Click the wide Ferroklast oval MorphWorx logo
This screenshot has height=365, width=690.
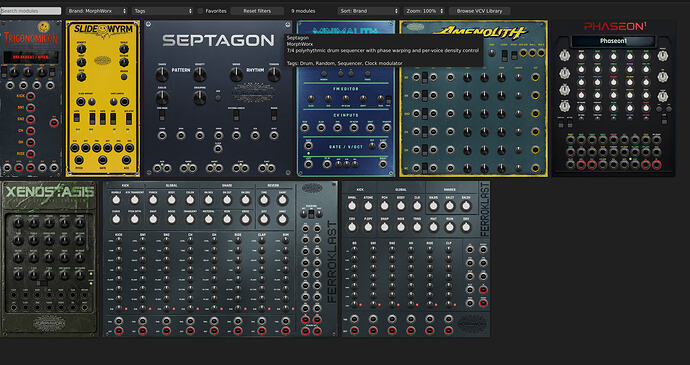coord(312,188)
